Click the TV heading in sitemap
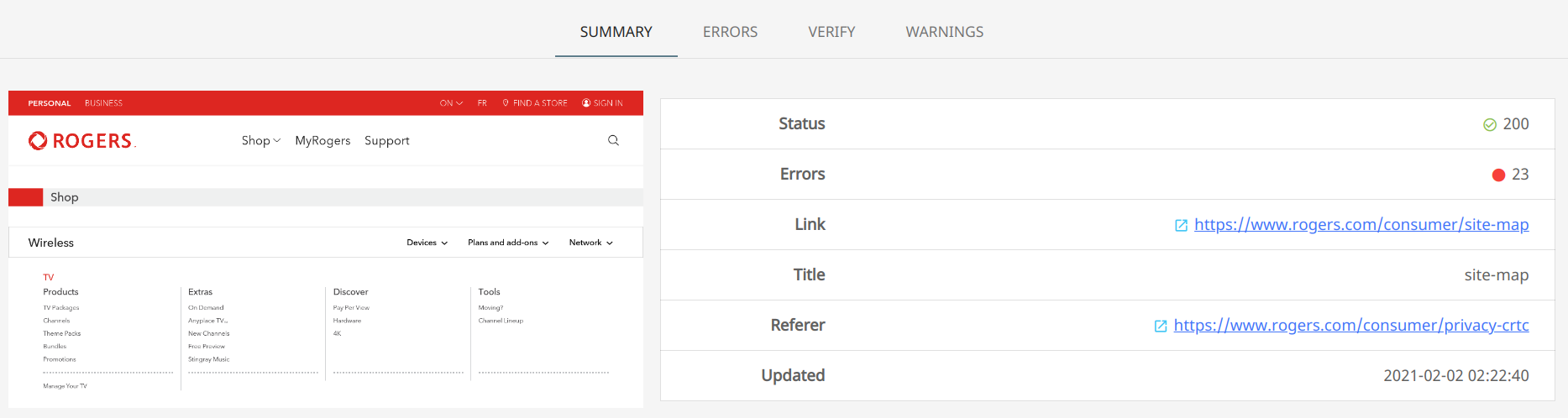 [x=49, y=277]
